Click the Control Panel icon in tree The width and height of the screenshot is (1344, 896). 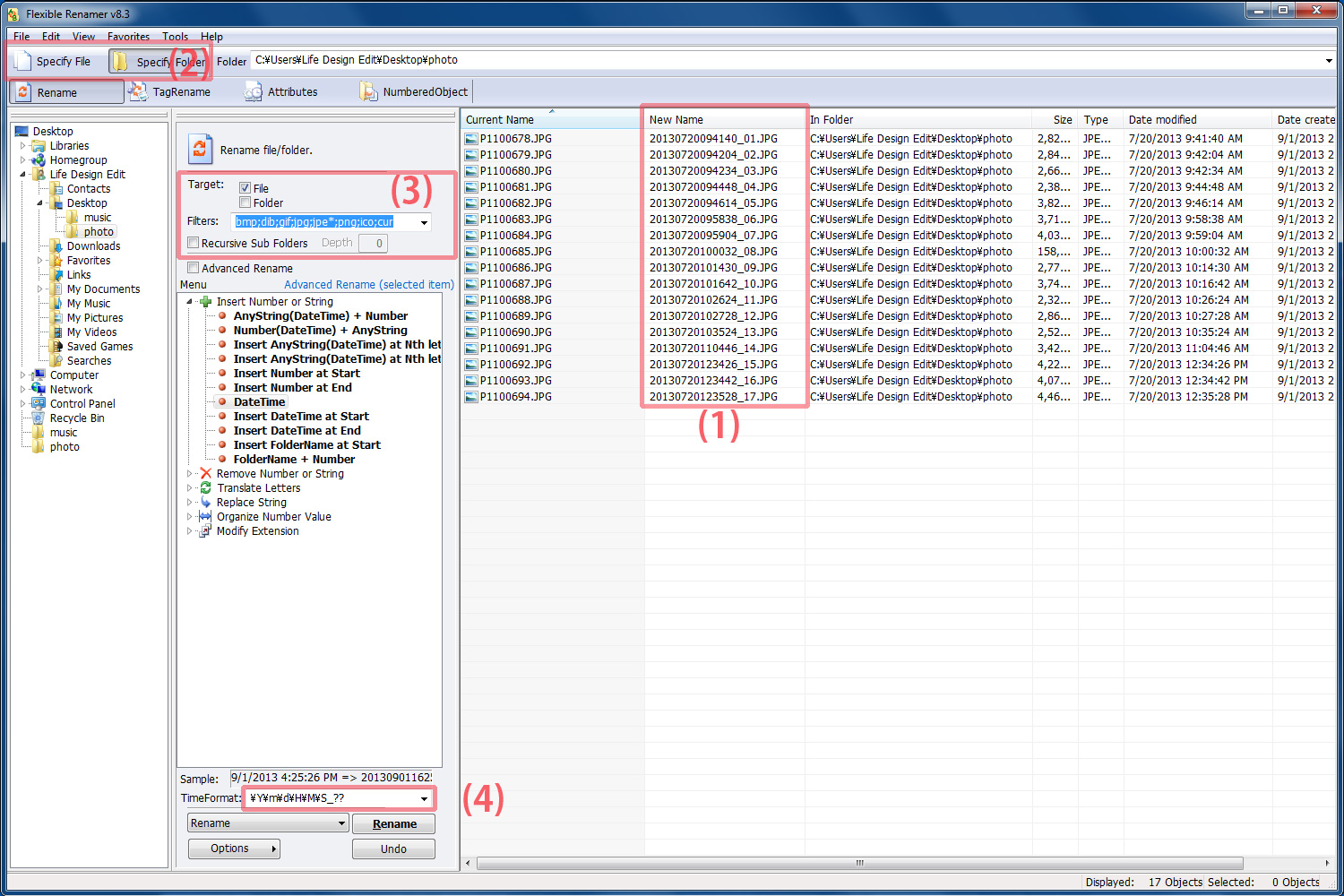click(x=39, y=403)
